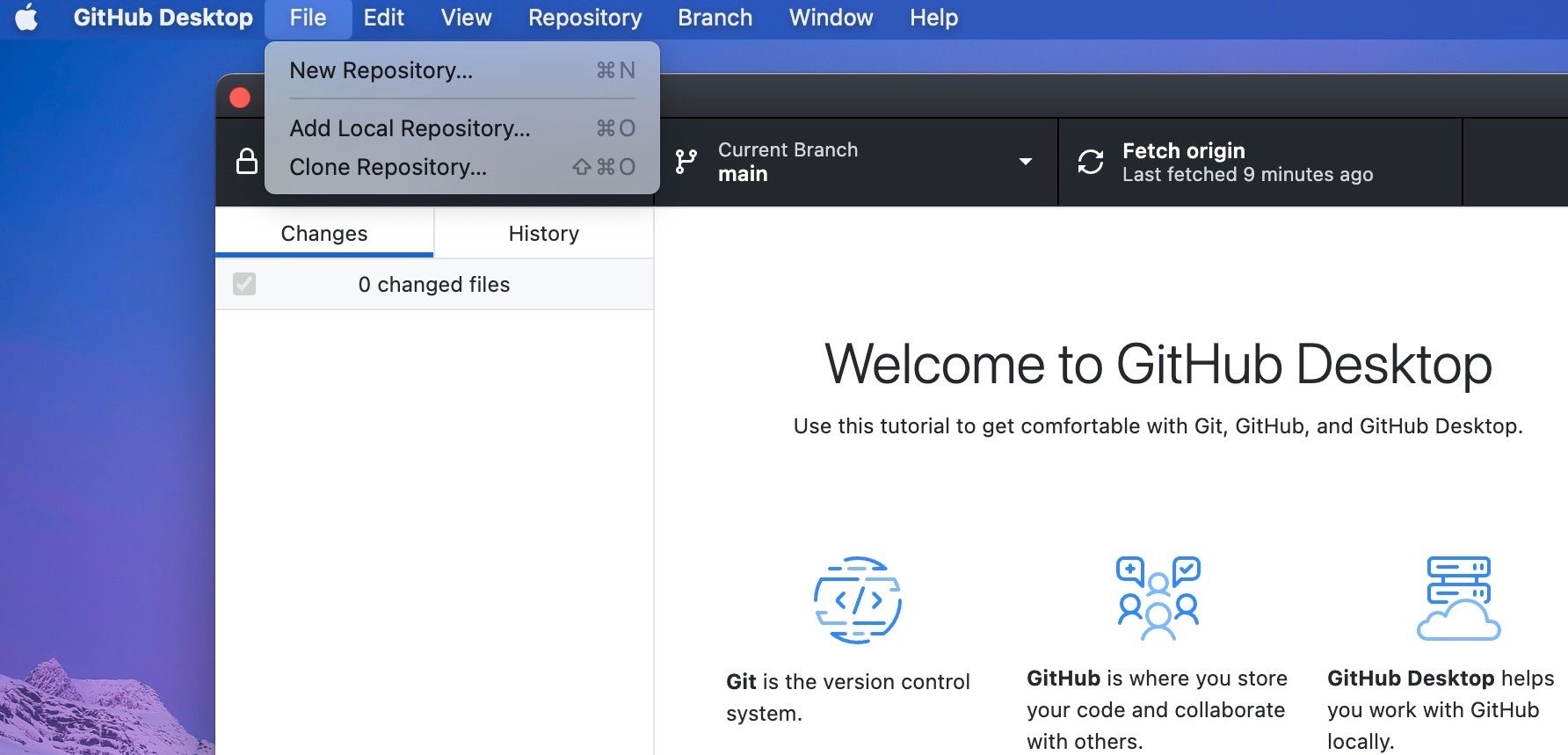Open the View menu
1568x755 pixels.
click(x=466, y=18)
